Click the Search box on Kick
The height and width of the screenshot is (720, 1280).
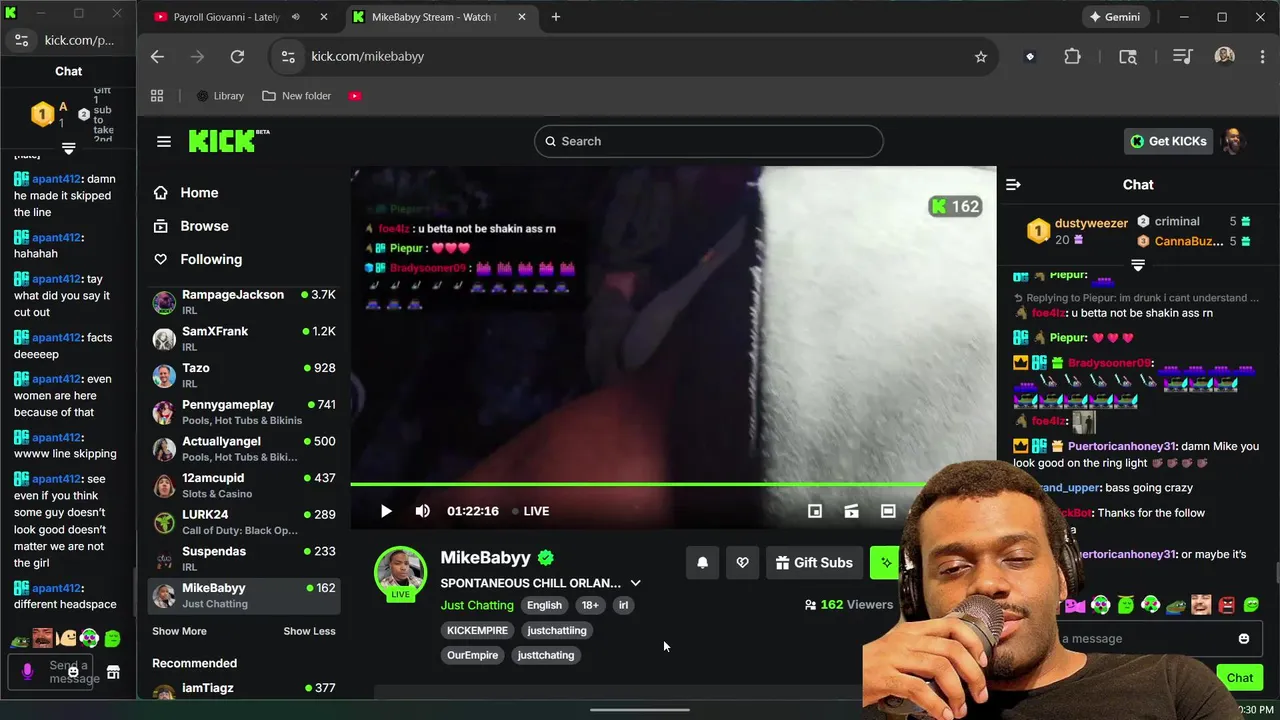click(709, 141)
